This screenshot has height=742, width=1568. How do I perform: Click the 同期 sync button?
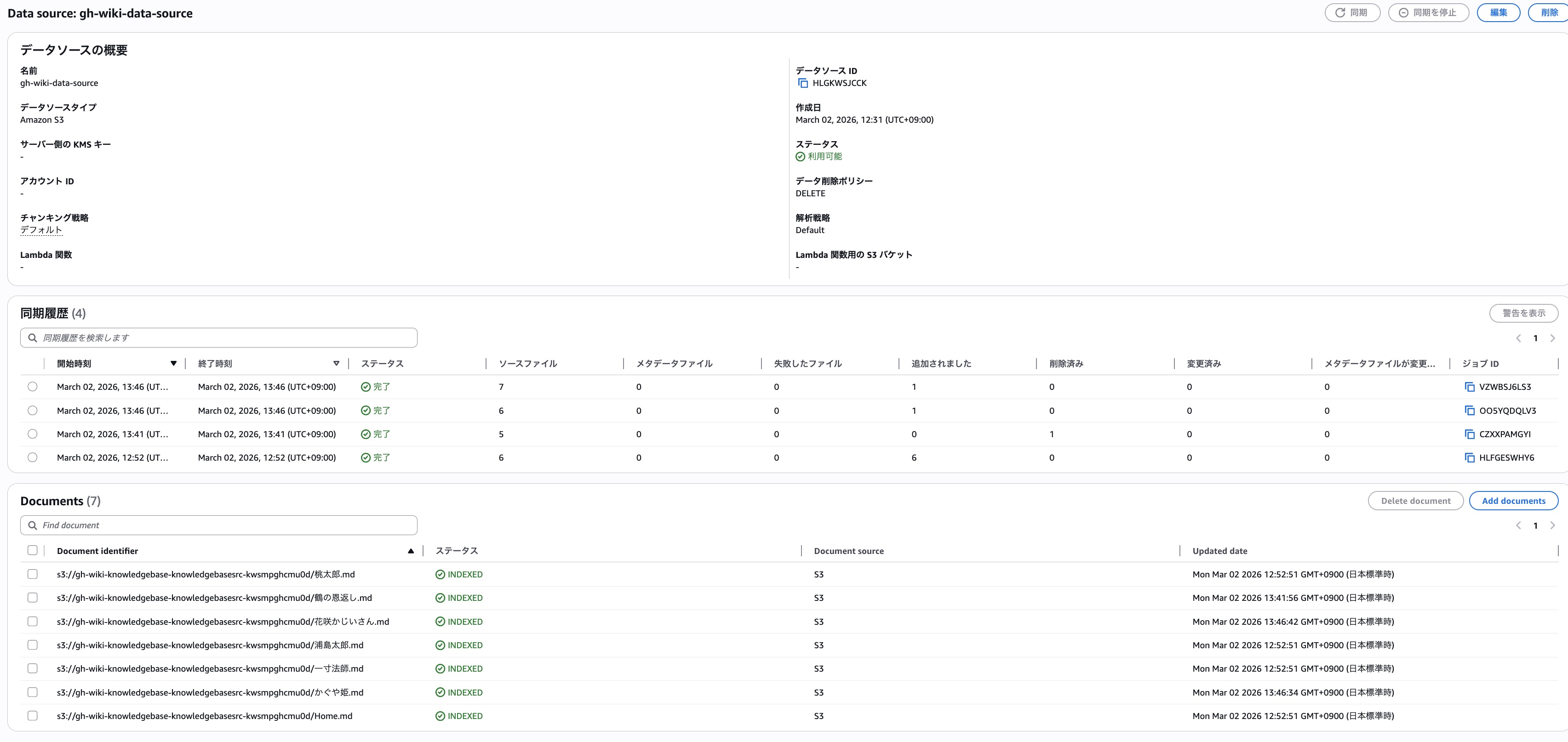pos(1352,13)
